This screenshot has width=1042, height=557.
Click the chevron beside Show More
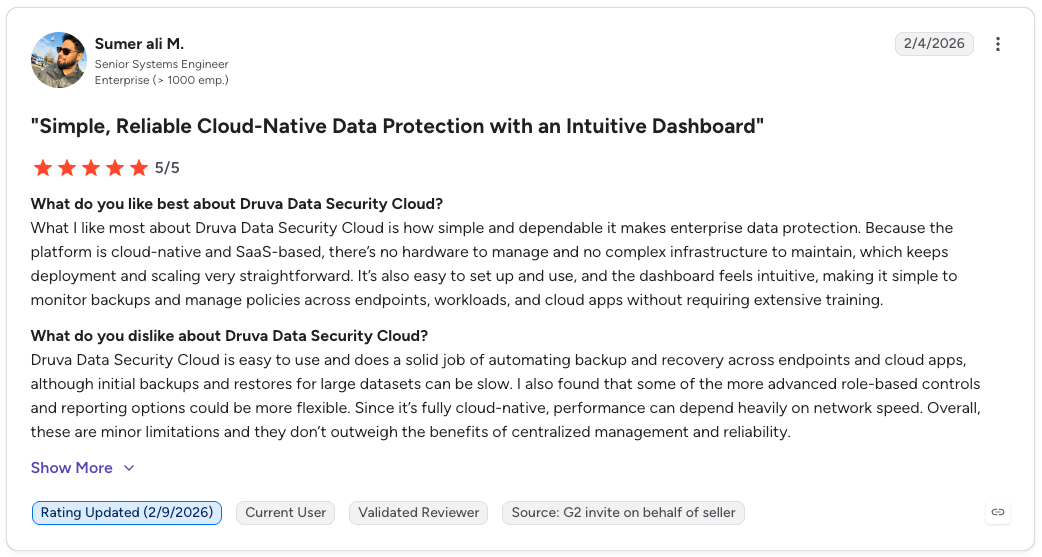[x=129, y=468]
